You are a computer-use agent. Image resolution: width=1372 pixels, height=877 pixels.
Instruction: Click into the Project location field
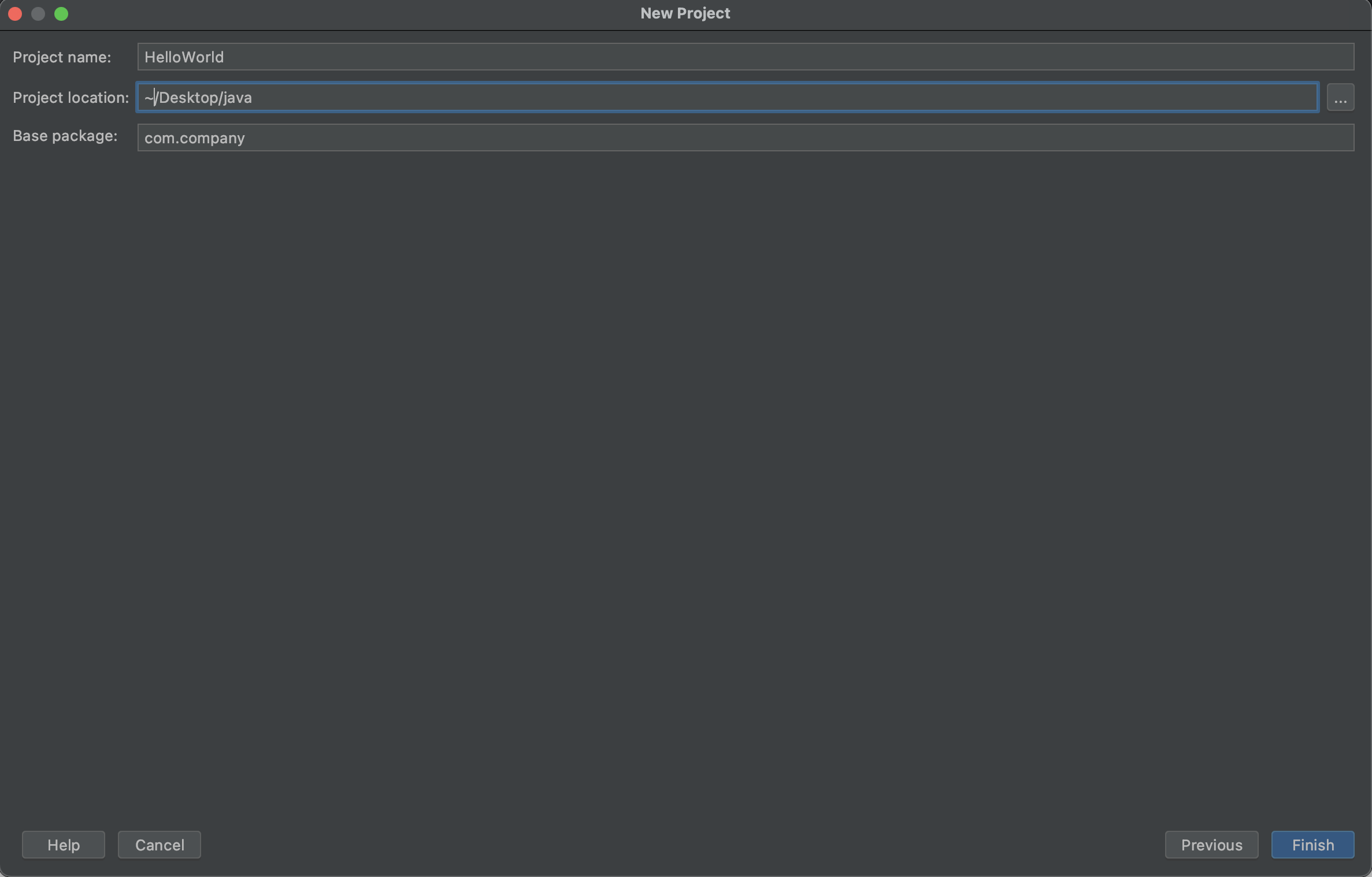click(727, 97)
